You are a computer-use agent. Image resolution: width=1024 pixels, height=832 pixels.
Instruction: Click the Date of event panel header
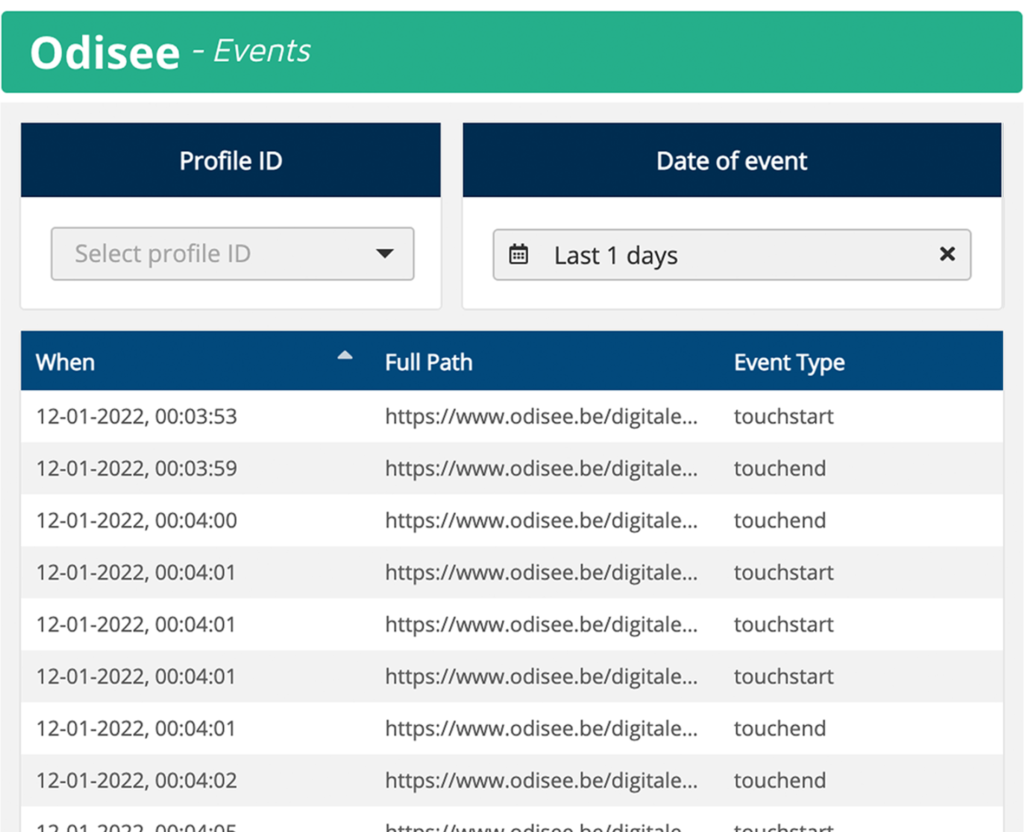(x=732, y=160)
